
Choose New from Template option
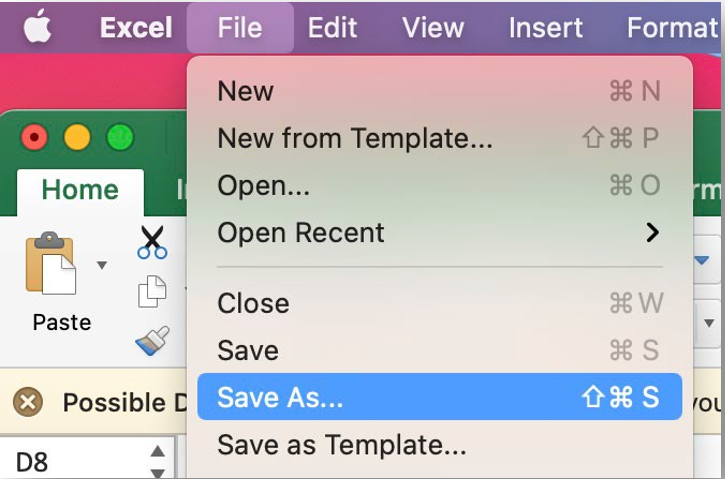[355, 139]
